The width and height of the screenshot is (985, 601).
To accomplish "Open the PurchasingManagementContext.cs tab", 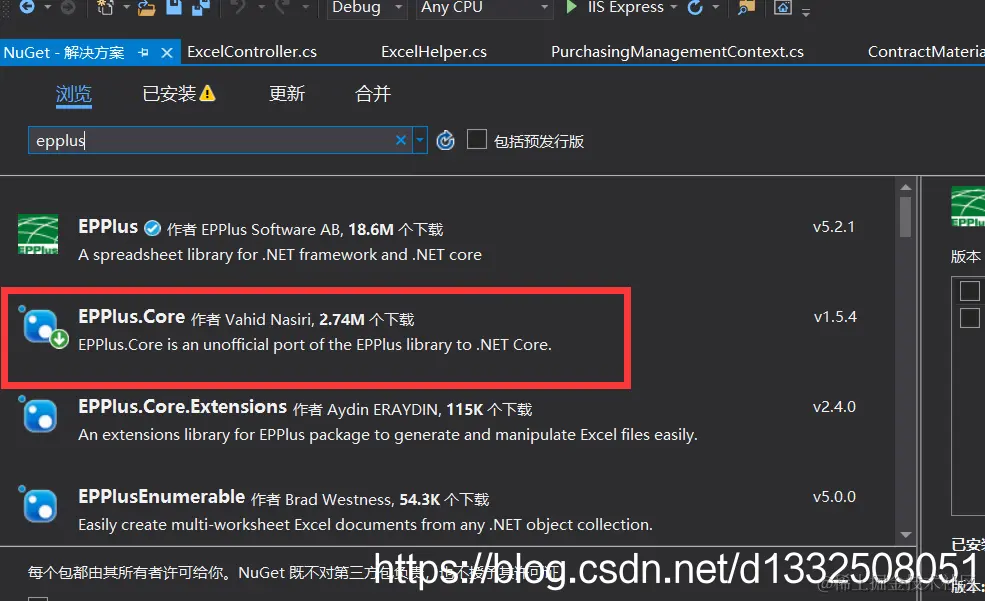I will (677, 52).
